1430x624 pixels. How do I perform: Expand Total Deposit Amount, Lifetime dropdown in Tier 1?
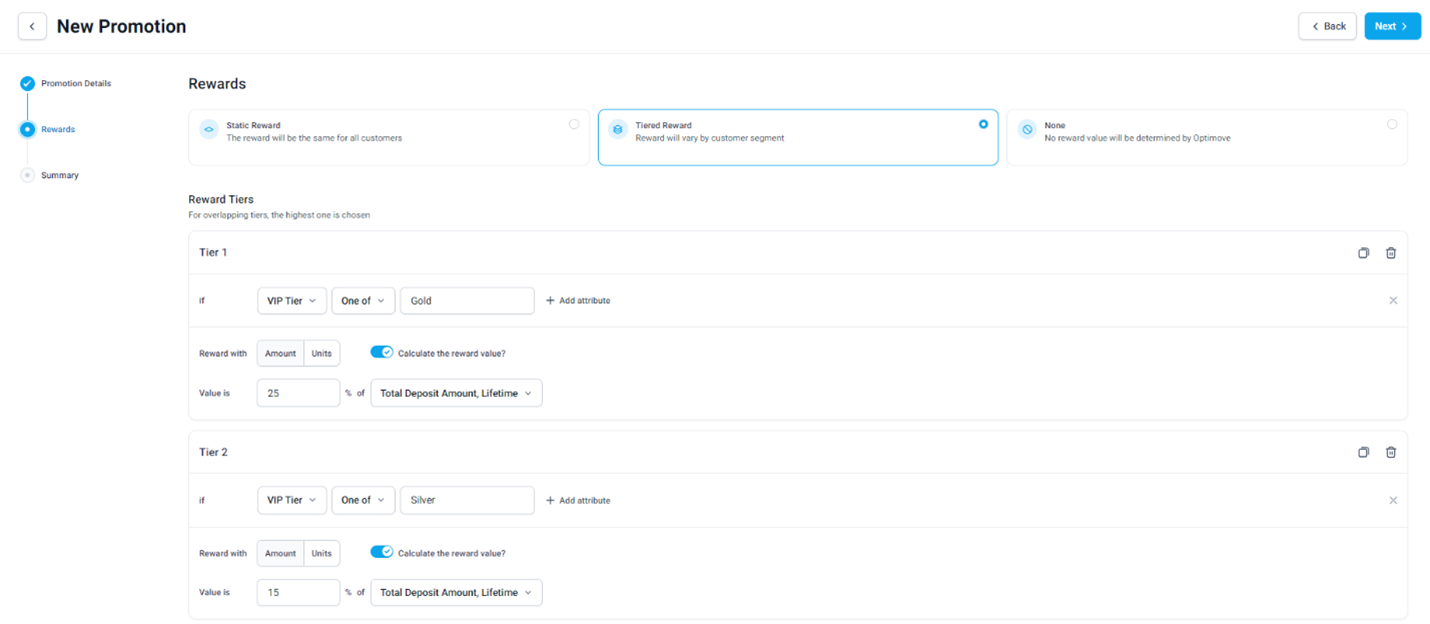click(456, 393)
